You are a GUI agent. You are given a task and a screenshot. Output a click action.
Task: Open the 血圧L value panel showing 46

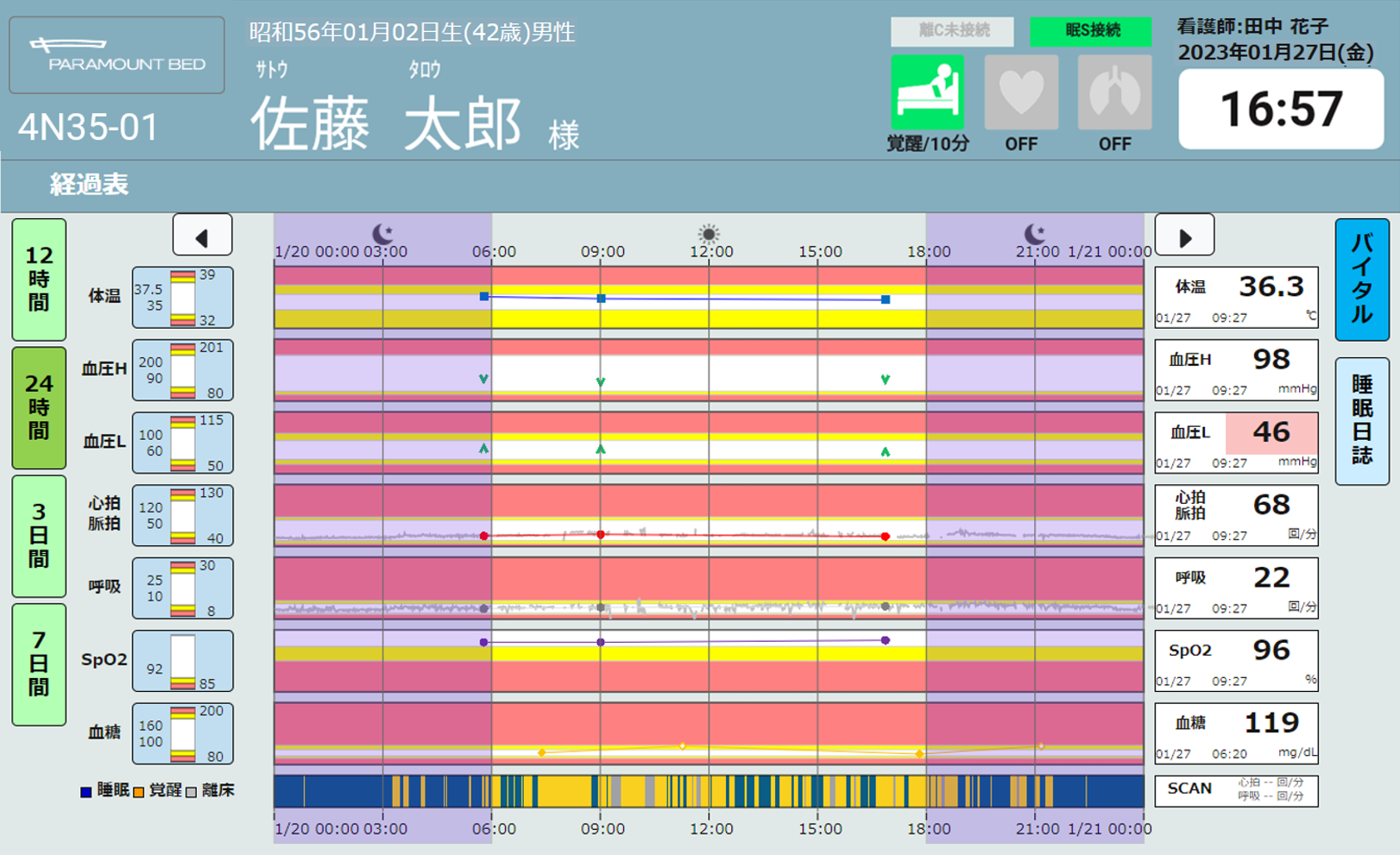coord(1236,443)
